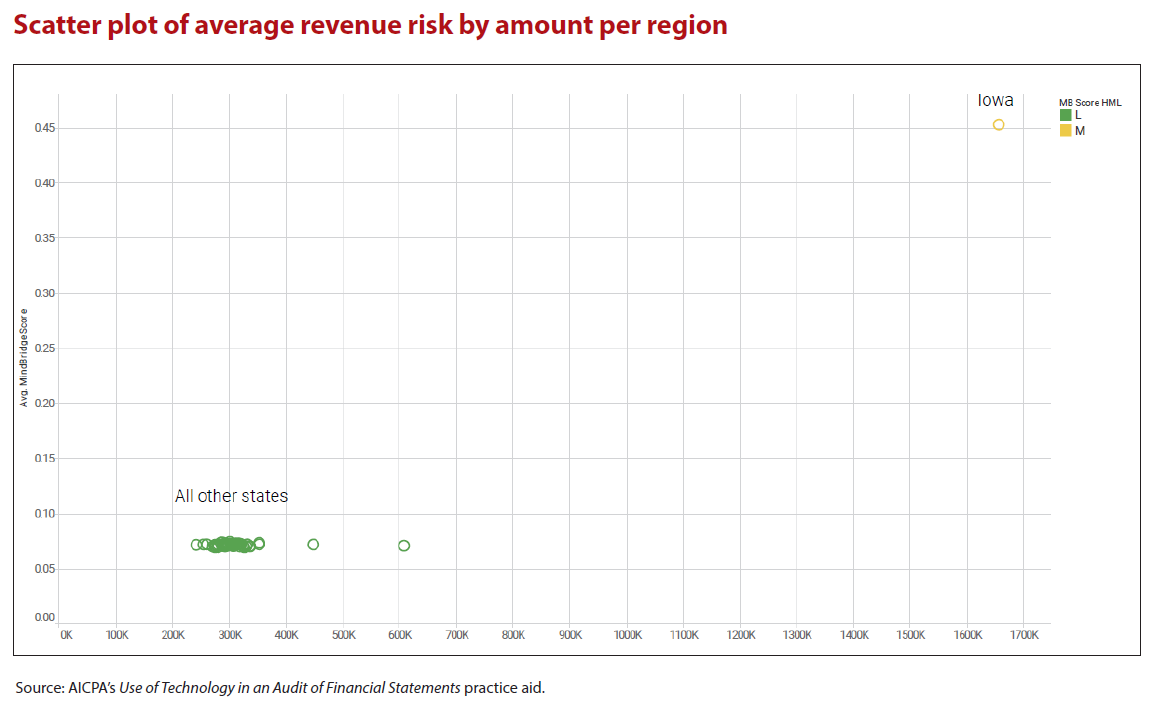The height and width of the screenshot is (724, 1149).
Task: Click the green L legend swatch
Action: 1066,116
